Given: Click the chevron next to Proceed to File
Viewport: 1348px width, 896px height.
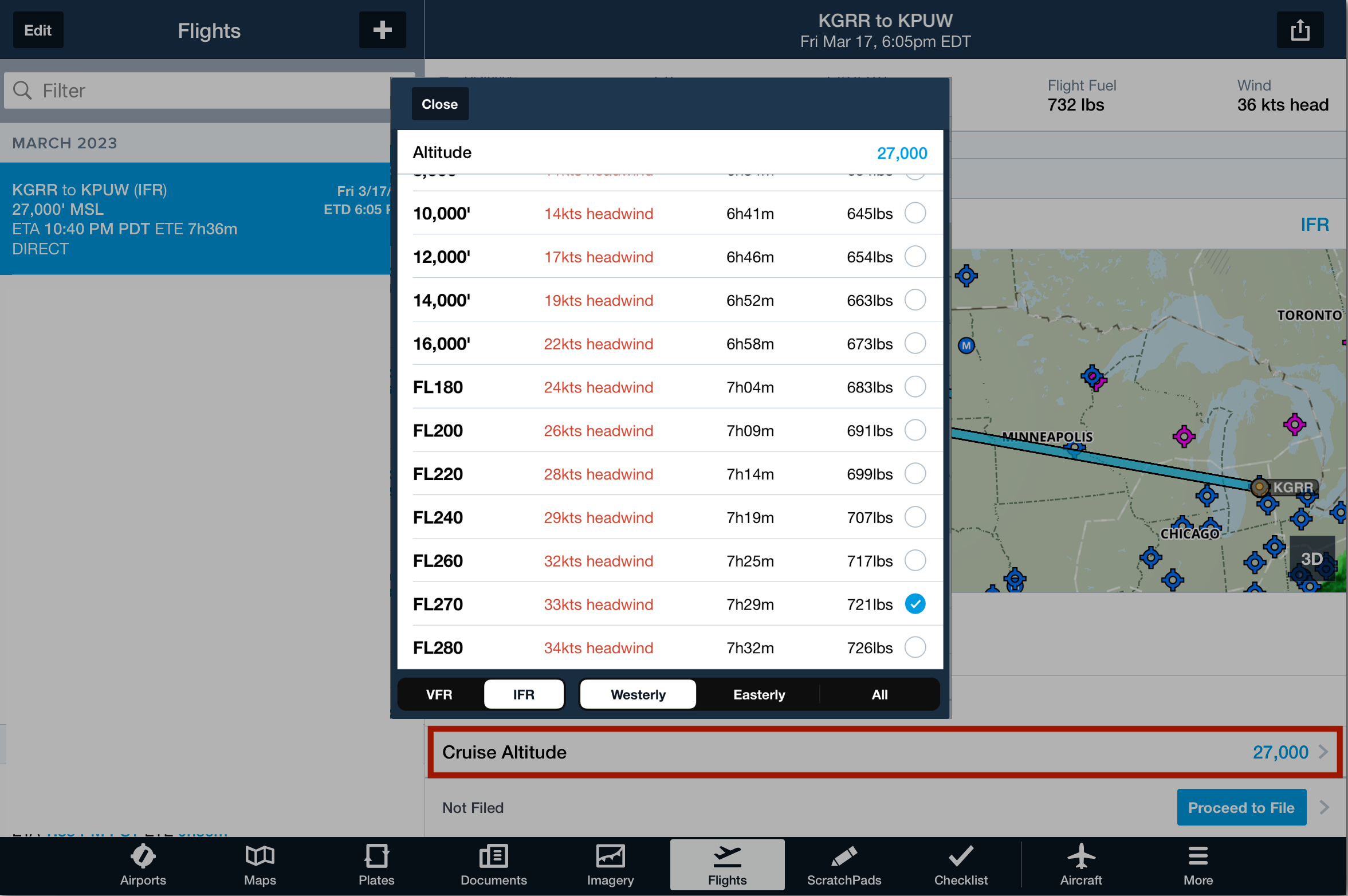Looking at the screenshot, I should [1324, 807].
